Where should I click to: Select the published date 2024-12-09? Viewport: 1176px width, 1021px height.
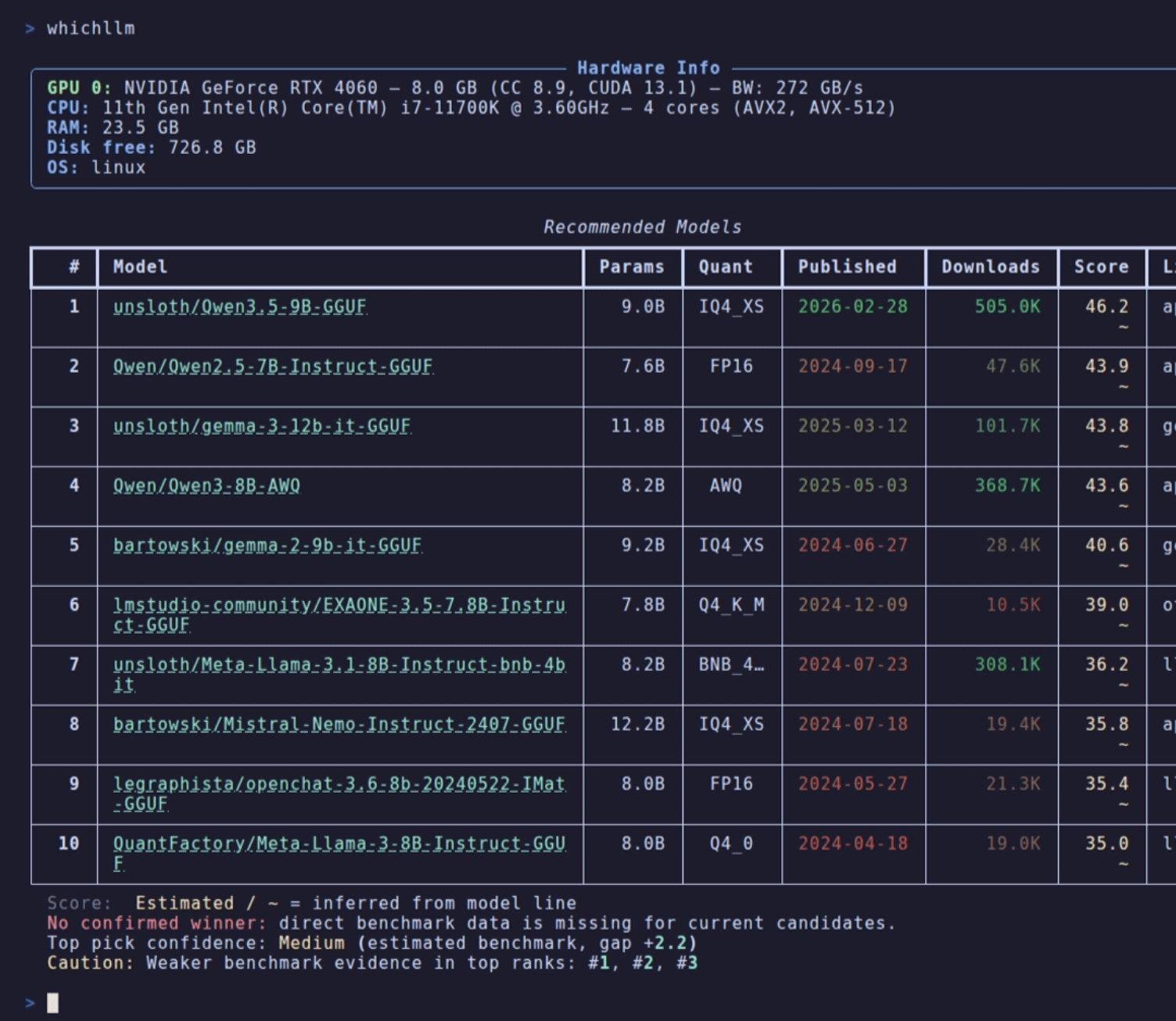point(853,605)
